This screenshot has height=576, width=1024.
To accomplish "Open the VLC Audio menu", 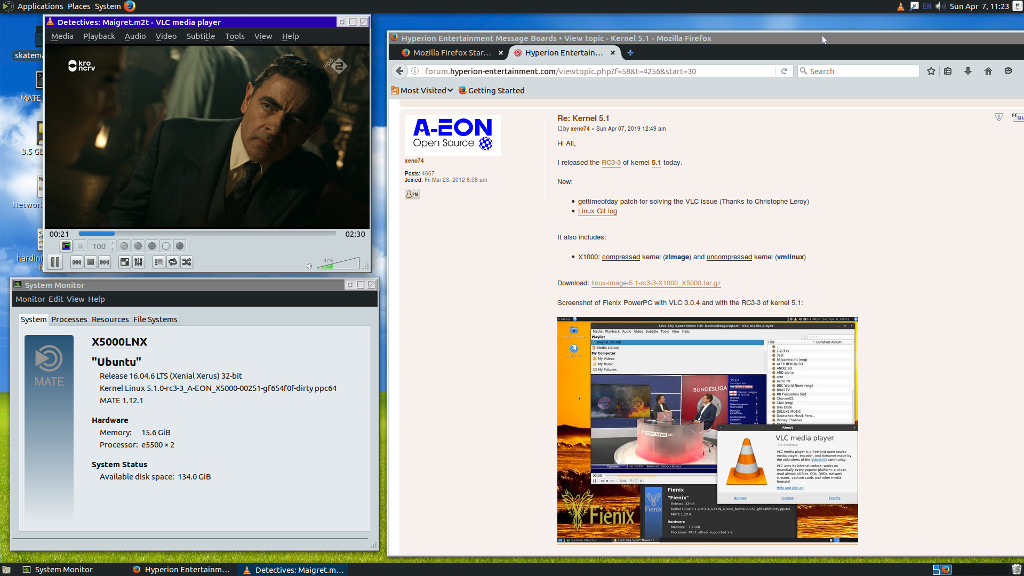I will [x=135, y=37].
